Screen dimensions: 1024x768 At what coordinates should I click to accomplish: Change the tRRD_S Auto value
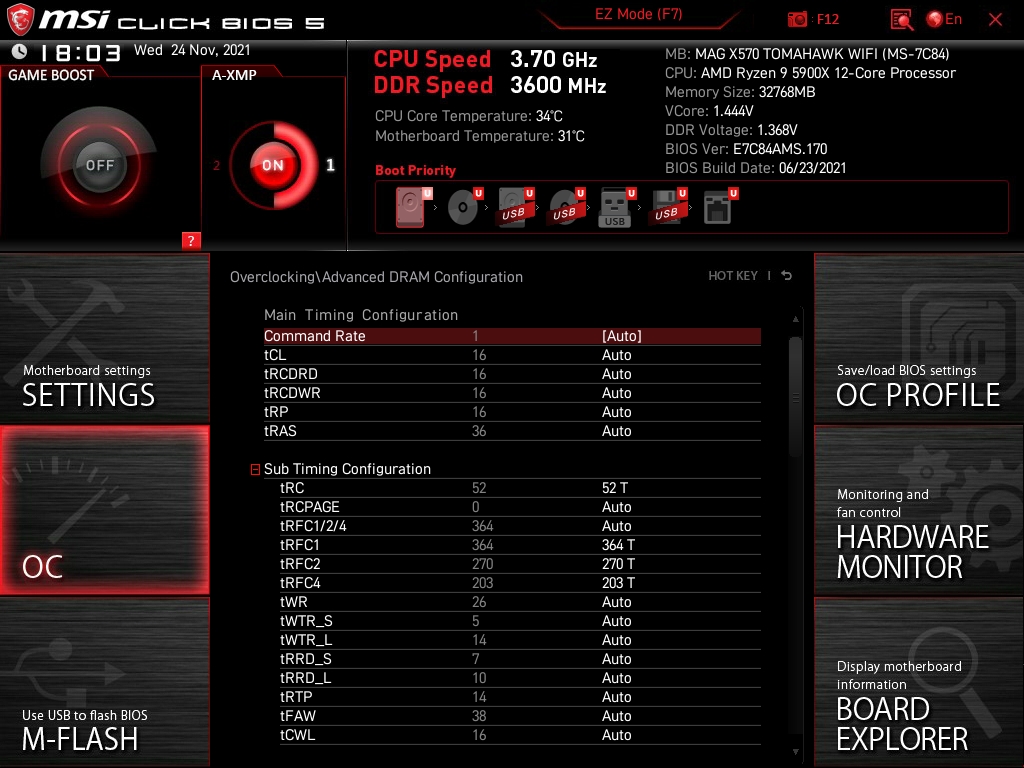tap(616, 658)
